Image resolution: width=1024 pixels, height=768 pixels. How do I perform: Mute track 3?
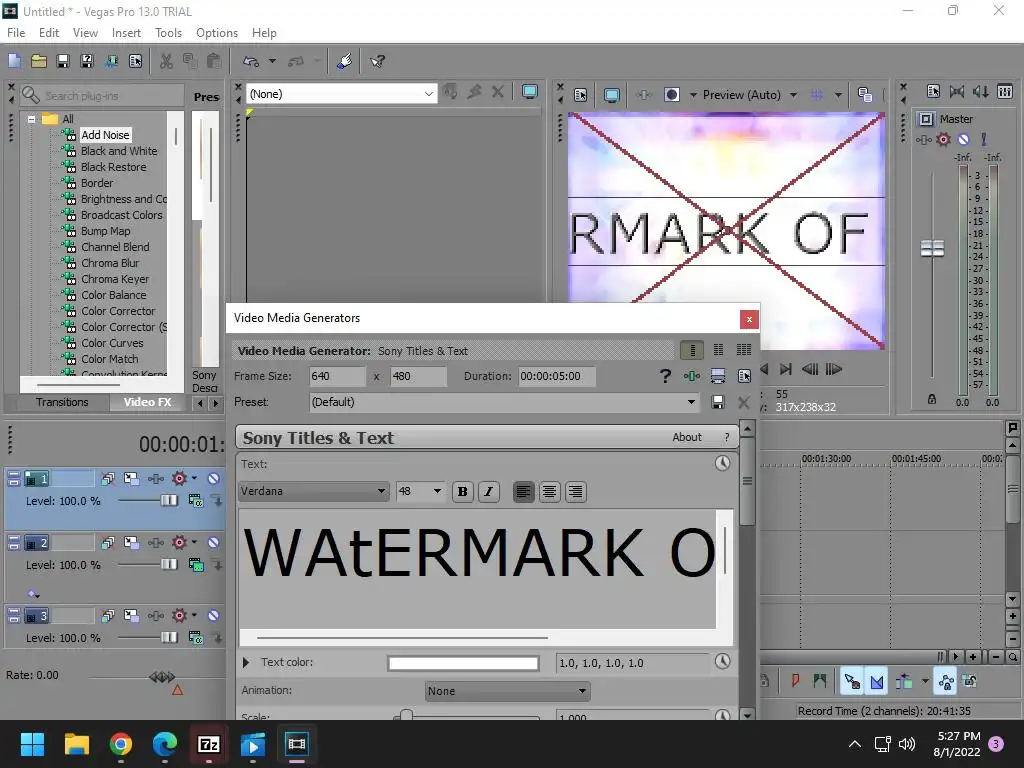[x=214, y=616]
